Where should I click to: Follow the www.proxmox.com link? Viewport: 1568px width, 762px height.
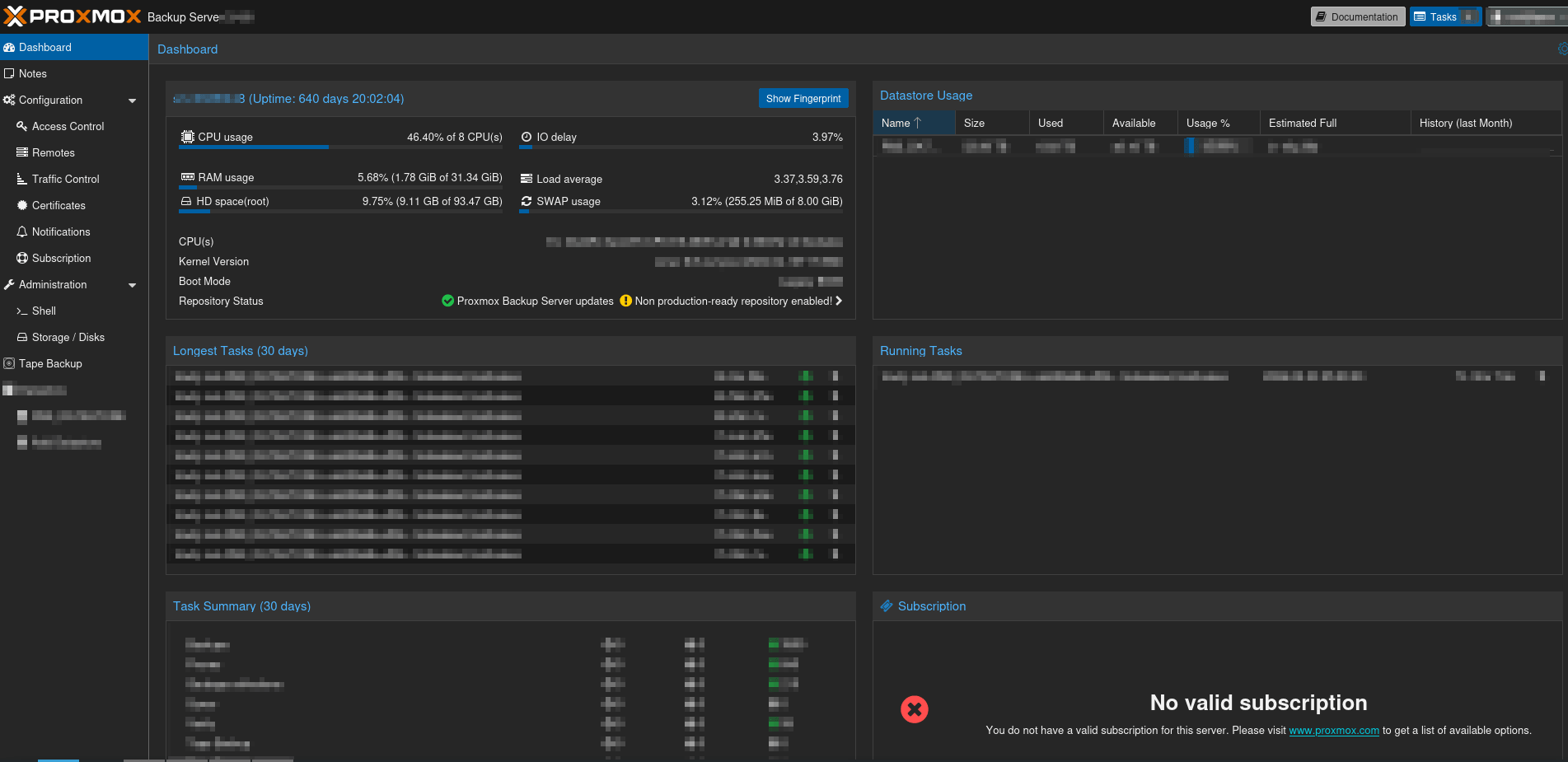[x=1334, y=730]
